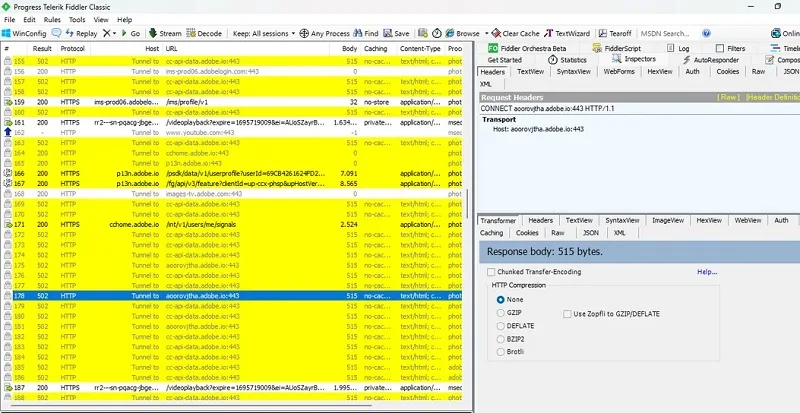Click the WinConfig toolbar icon

pos(6,33)
